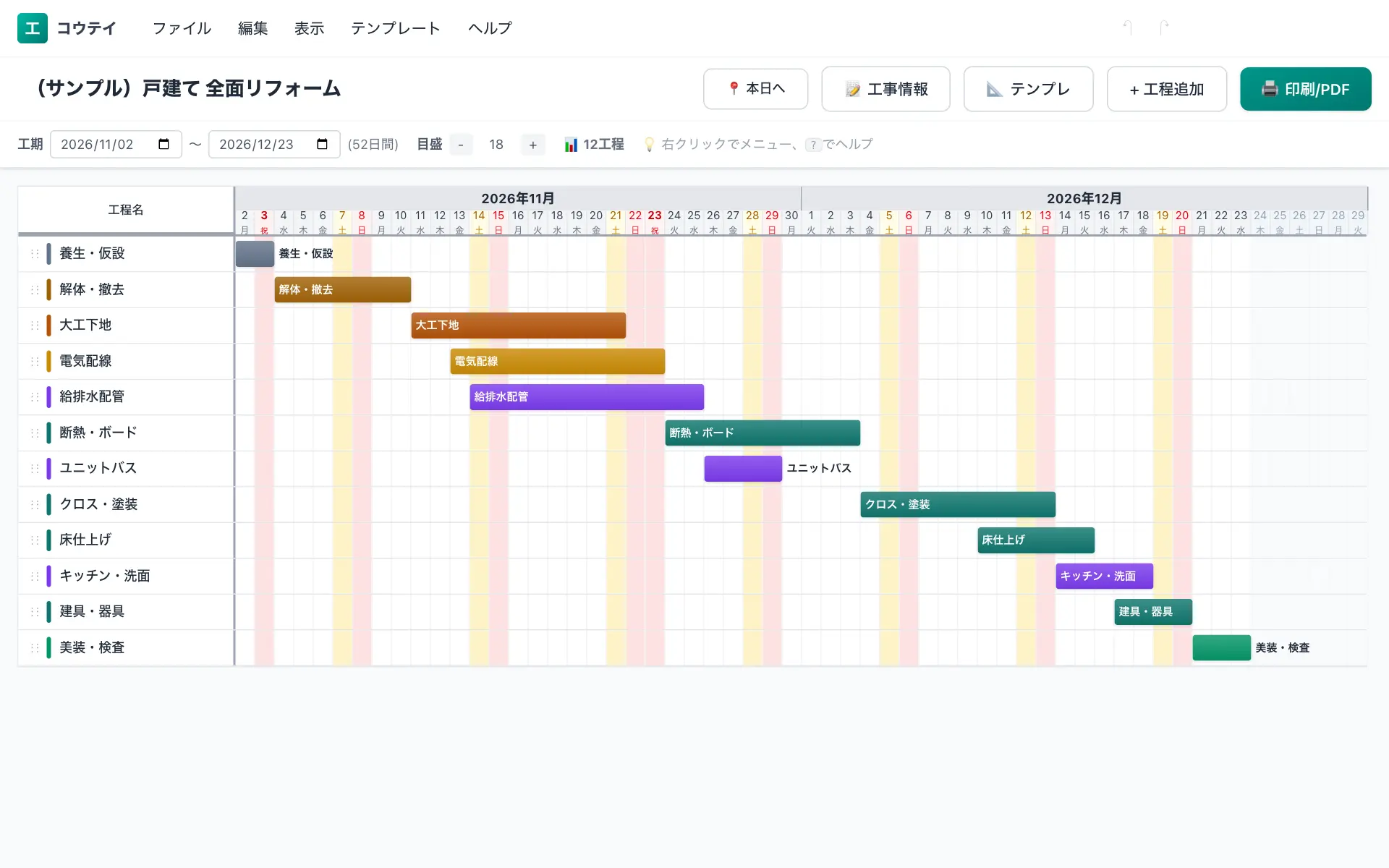
Task: Click the 断熱・ボード process name
Action: click(x=98, y=433)
